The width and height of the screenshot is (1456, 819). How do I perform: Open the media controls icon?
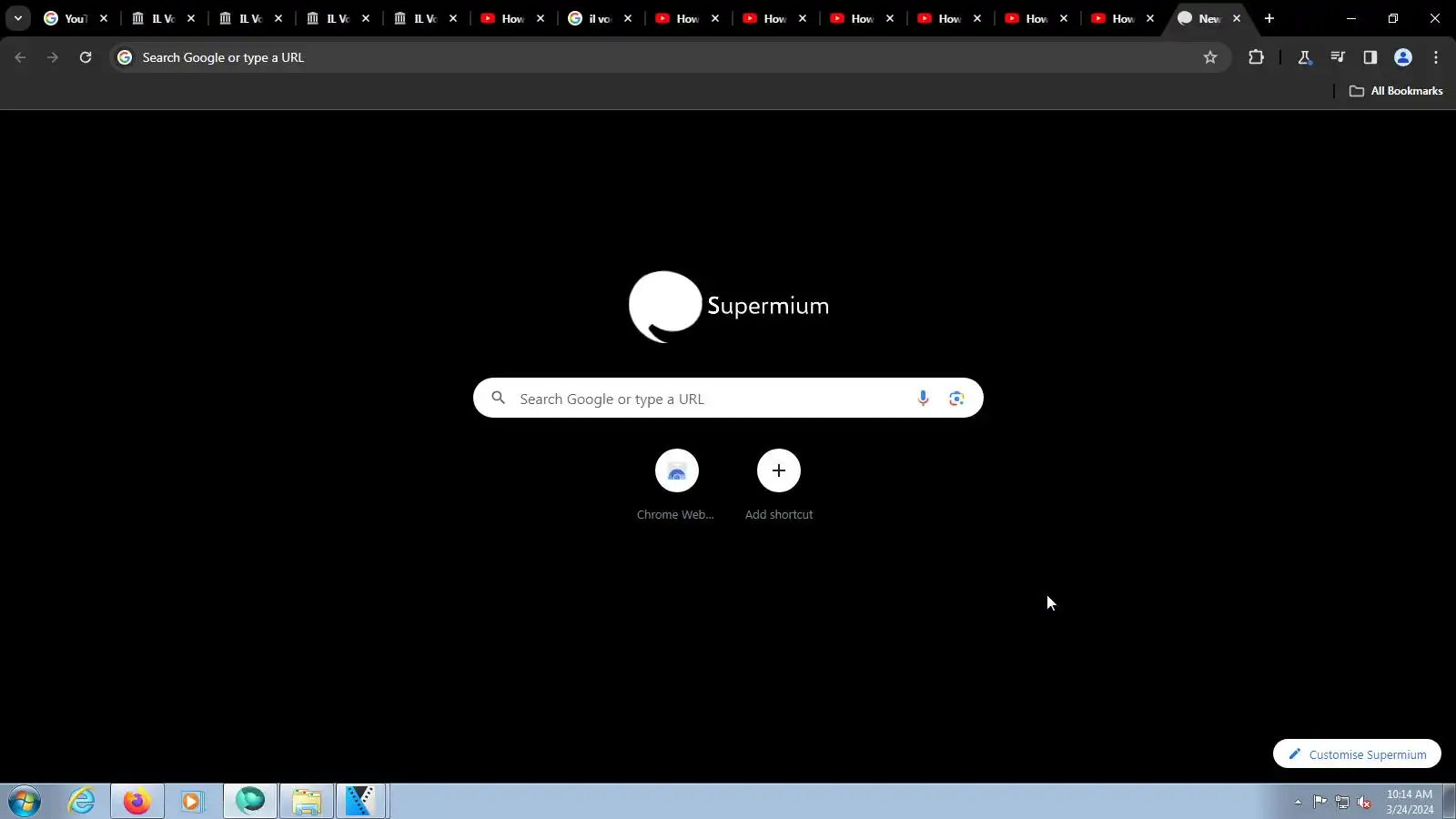[1337, 57]
